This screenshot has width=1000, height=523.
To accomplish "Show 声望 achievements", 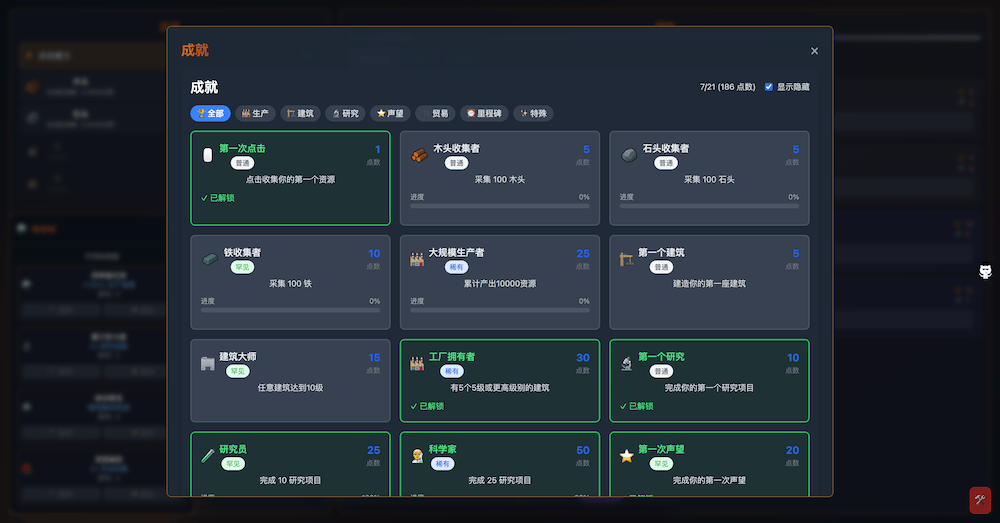I will pyautogui.click(x=390, y=114).
